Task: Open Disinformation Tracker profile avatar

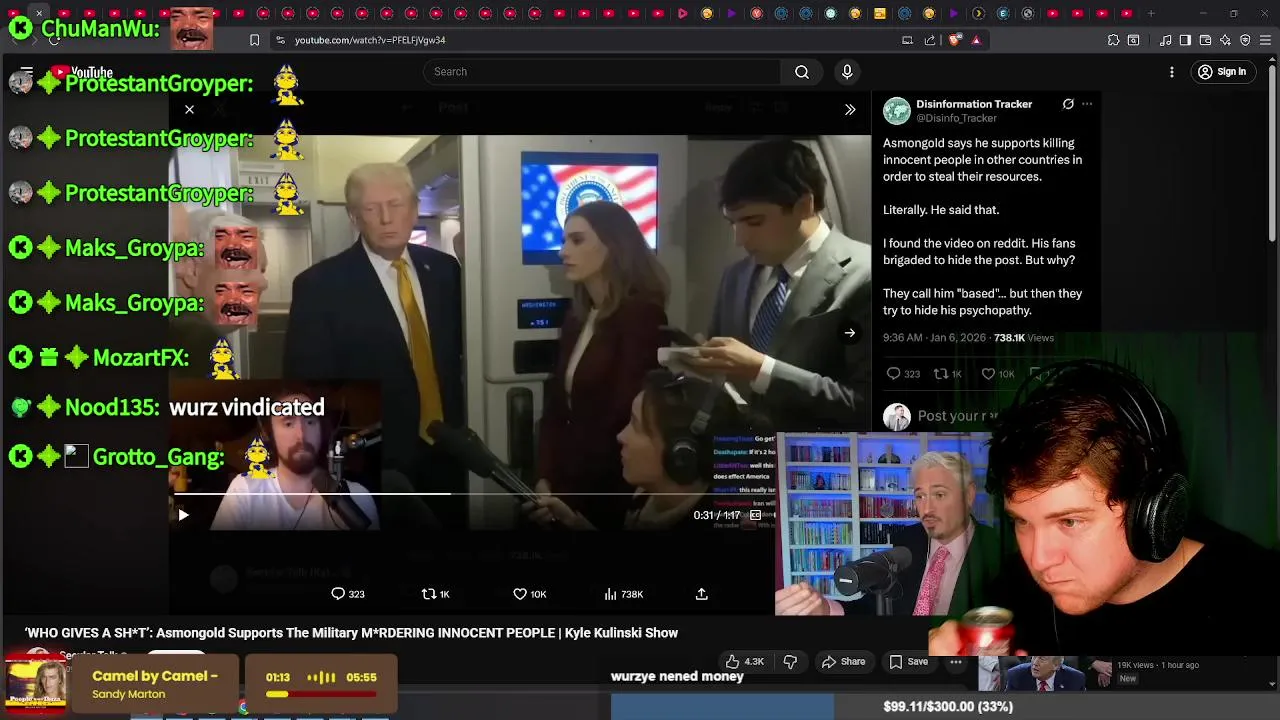Action: [x=897, y=110]
